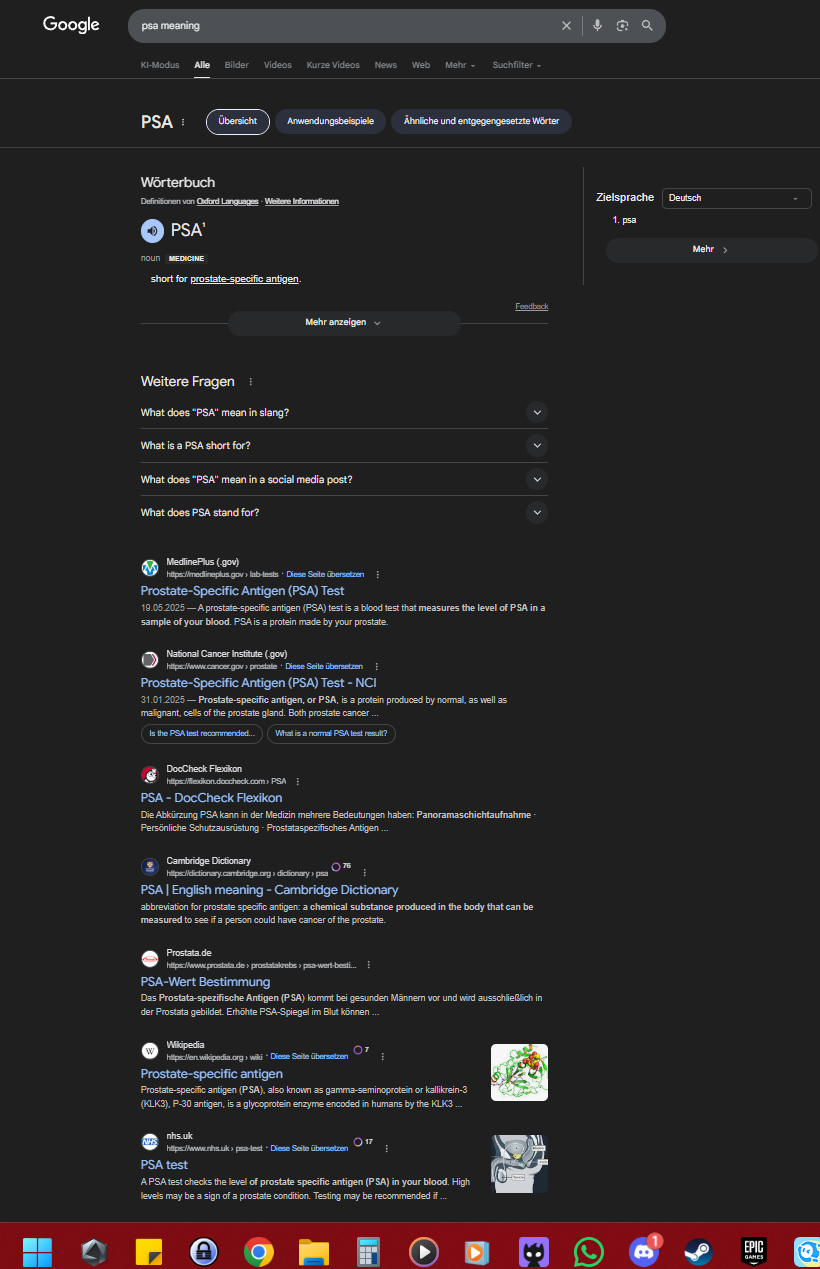This screenshot has height=1269, width=820.
Task: Open three-dot menu next to MedlinePlus result
Action: [377, 575]
